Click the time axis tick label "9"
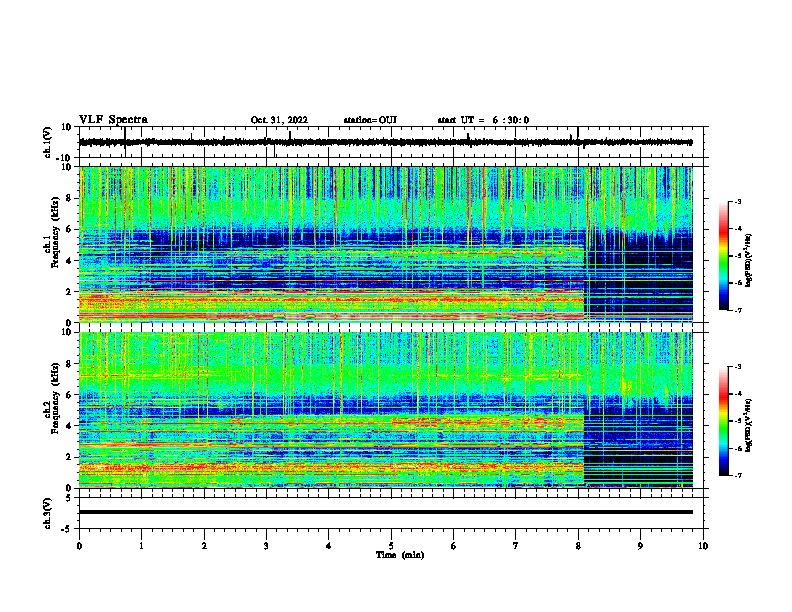792x612 pixels. click(640, 546)
